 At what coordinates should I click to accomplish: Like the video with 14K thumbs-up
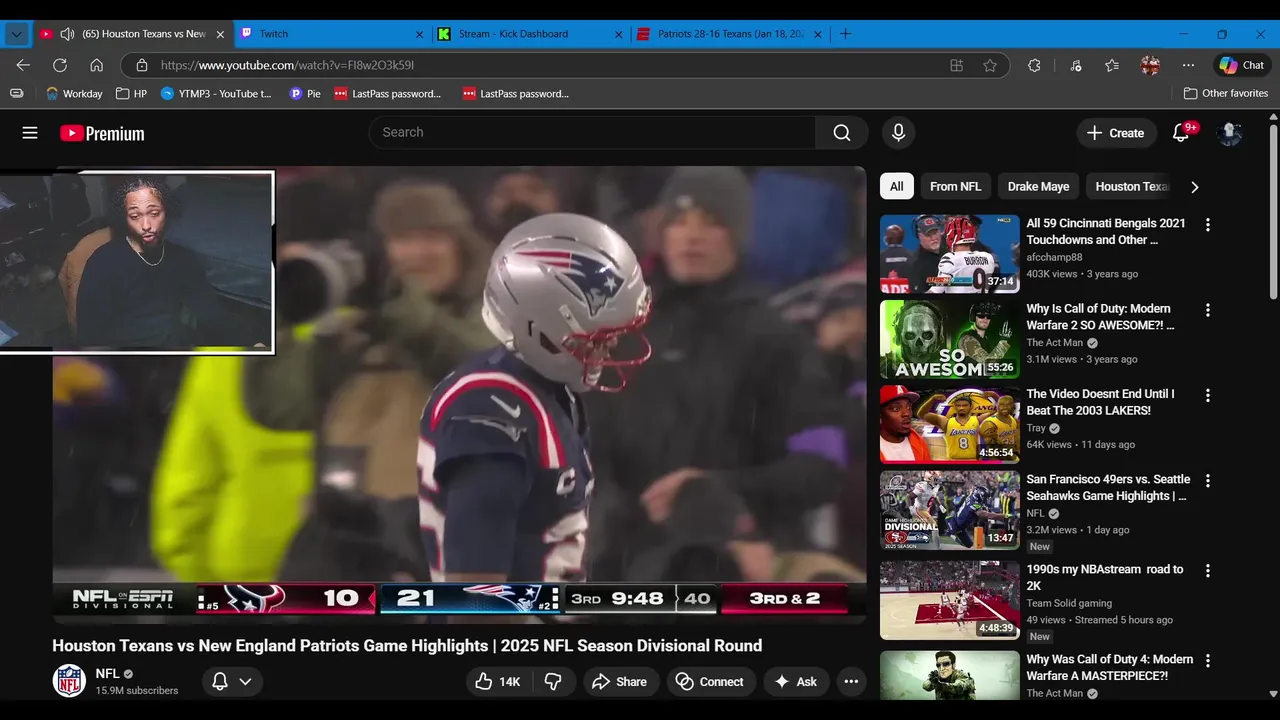pyautogui.click(x=499, y=682)
